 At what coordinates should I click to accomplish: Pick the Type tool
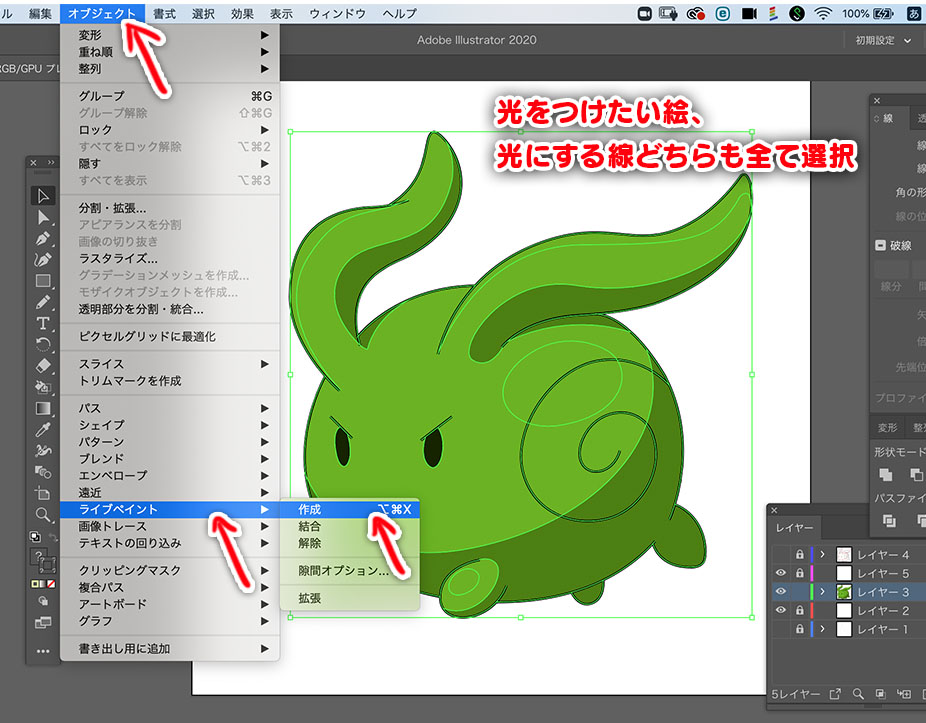point(43,323)
